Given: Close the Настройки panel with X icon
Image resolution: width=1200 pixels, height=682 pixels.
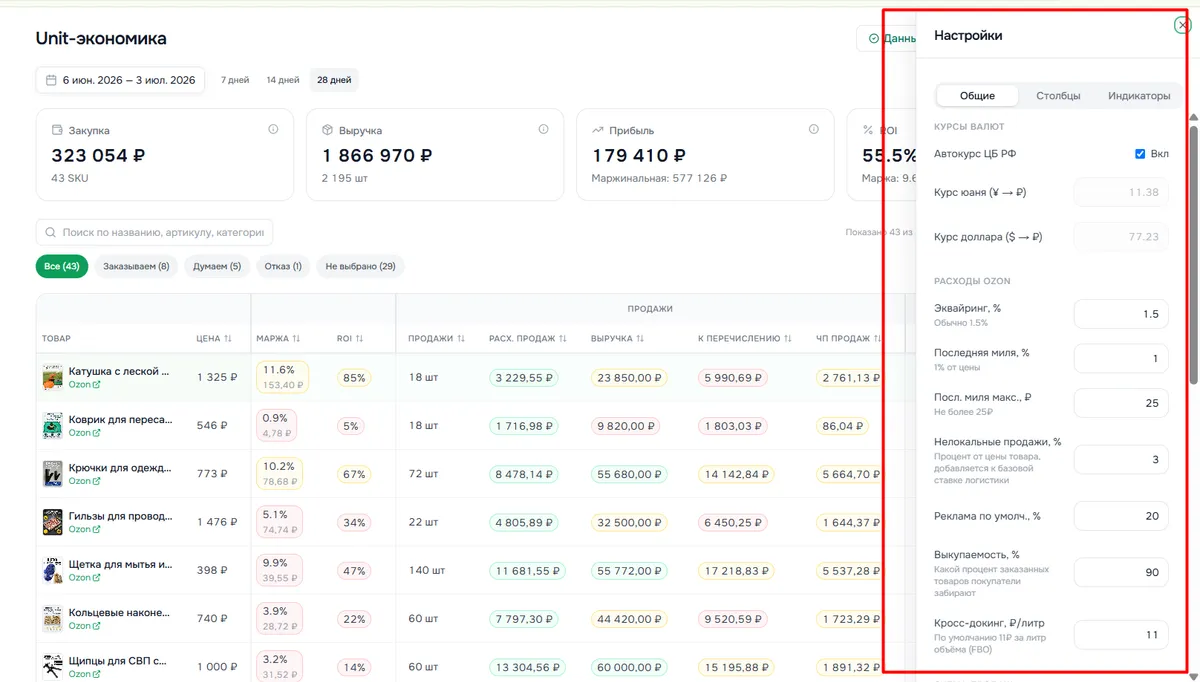Looking at the screenshot, I should [x=1183, y=25].
